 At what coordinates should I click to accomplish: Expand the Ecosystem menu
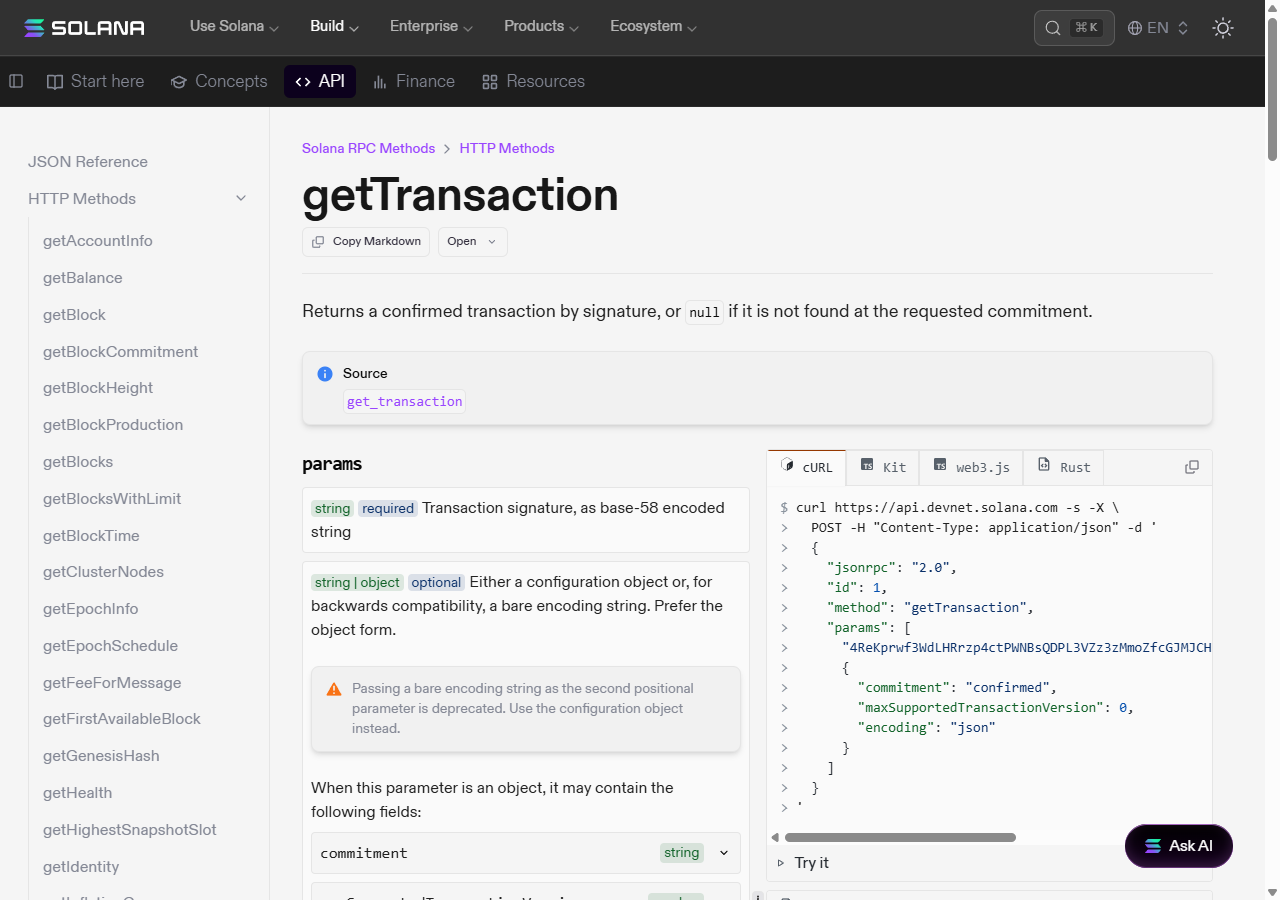tap(654, 27)
